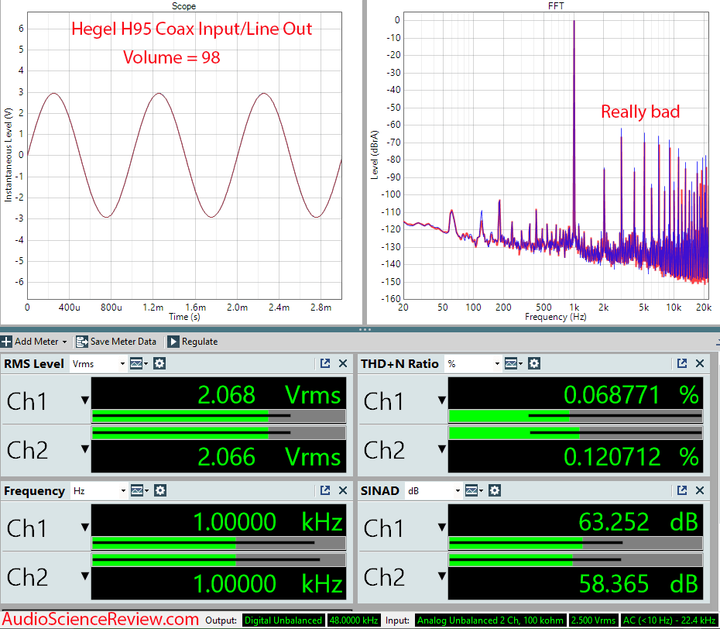Click the FFT graph title
The image size is (720, 629).
556,6
